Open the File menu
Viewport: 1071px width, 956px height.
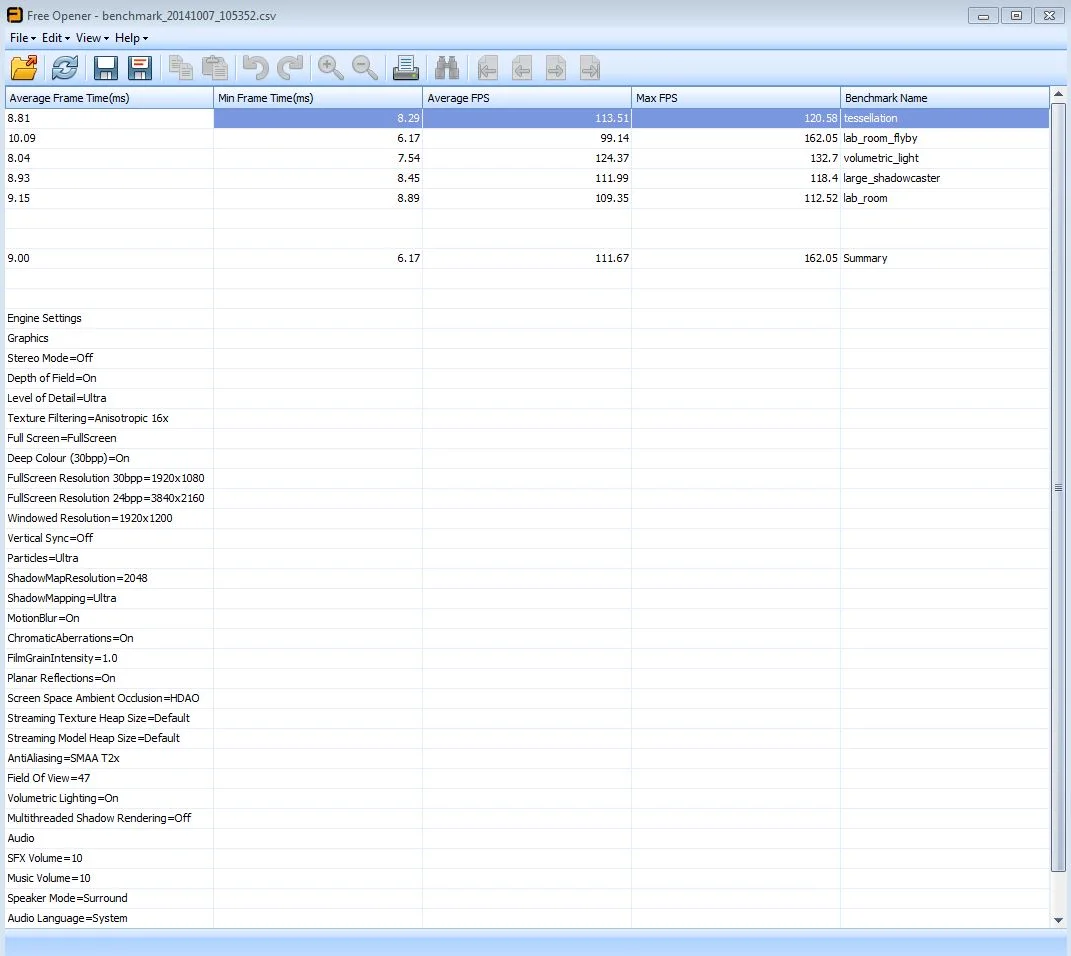click(23, 38)
